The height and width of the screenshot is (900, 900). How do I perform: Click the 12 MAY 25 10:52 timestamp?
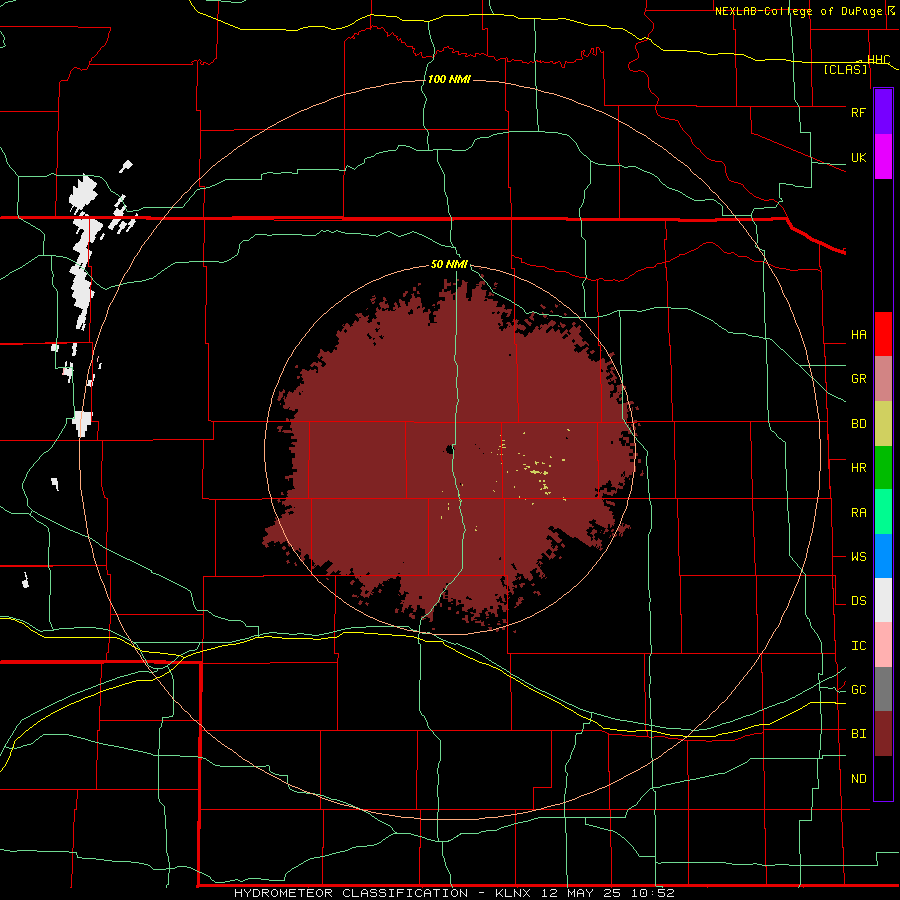(x=608, y=893)
